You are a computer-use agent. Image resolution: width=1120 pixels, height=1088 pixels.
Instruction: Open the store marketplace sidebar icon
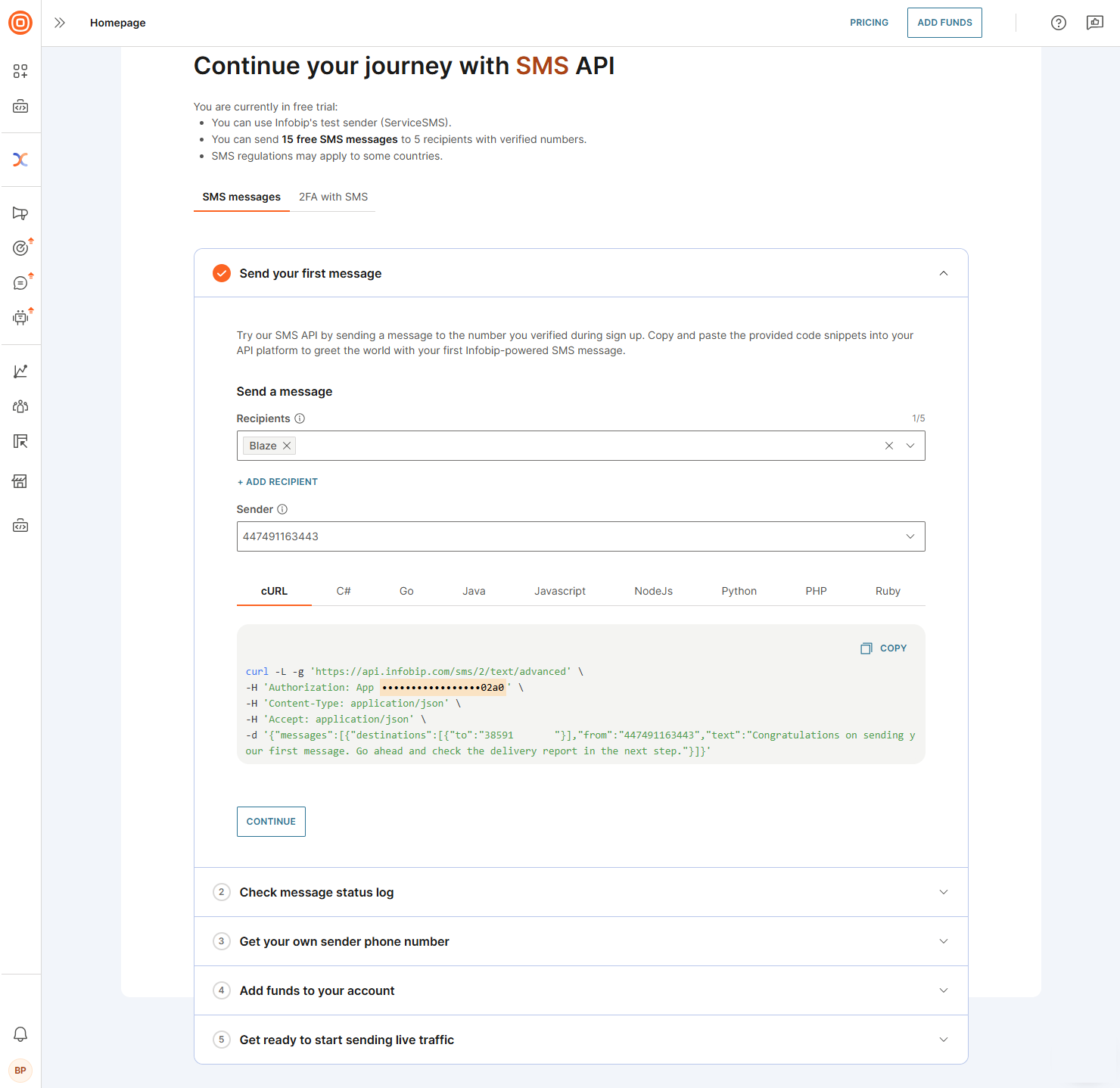tap(20, 481)
